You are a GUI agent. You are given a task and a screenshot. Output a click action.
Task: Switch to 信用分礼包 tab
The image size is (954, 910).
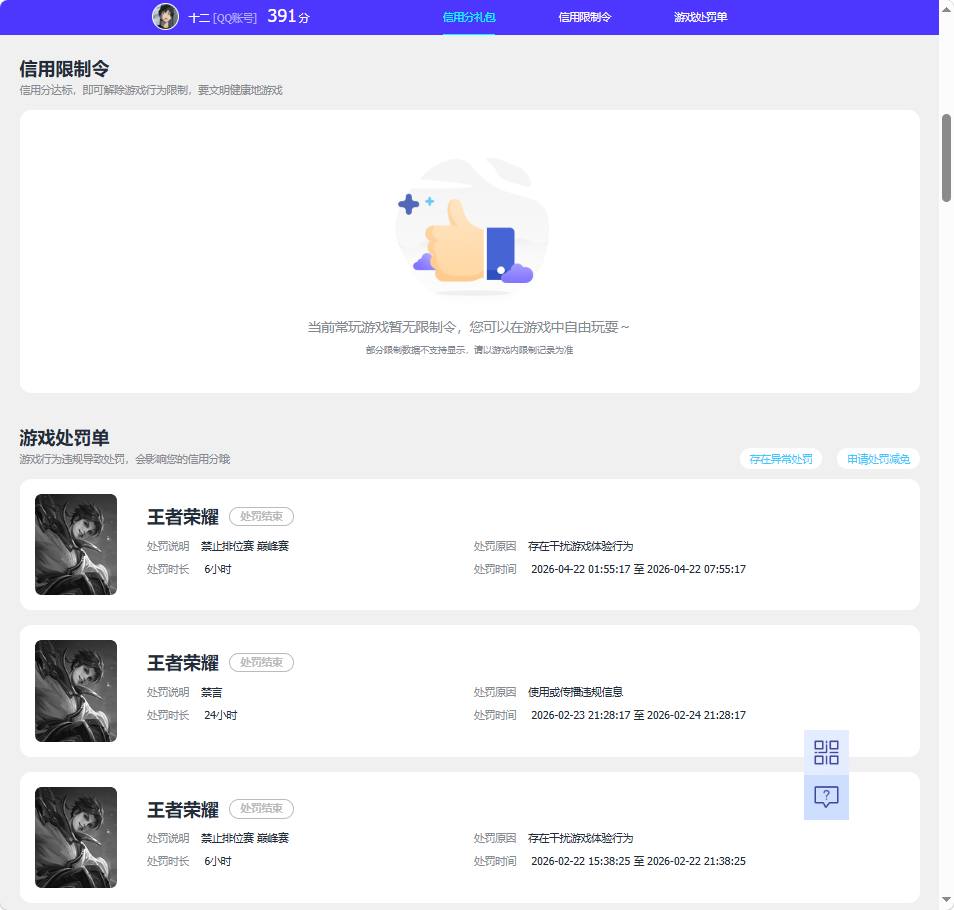pyautogui.click(x=469, y=17)
